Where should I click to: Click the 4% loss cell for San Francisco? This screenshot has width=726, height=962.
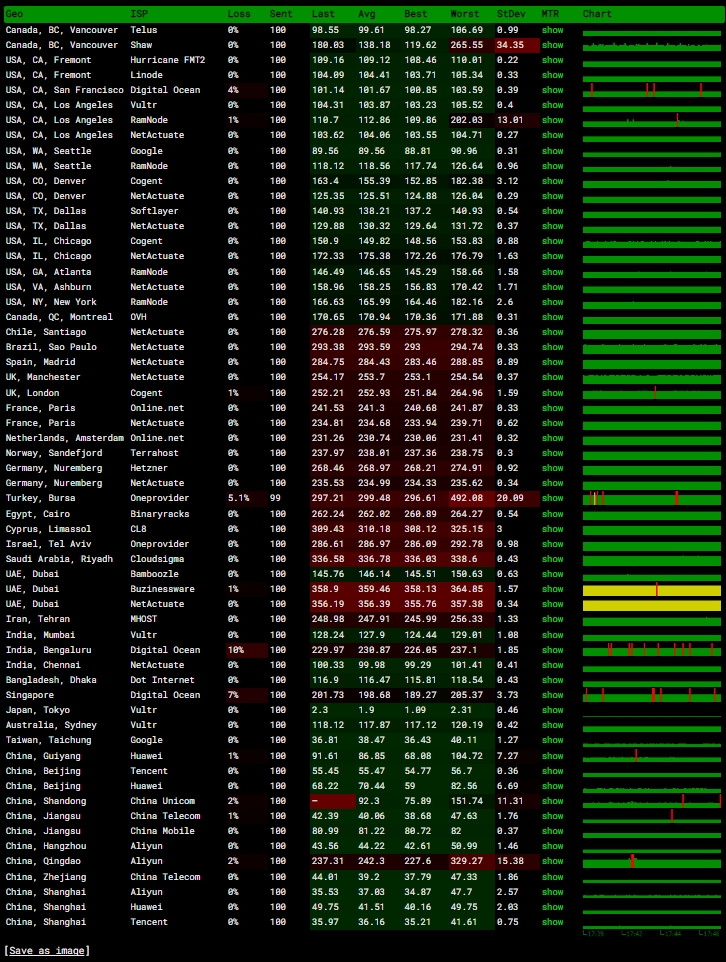pos(247,90)
